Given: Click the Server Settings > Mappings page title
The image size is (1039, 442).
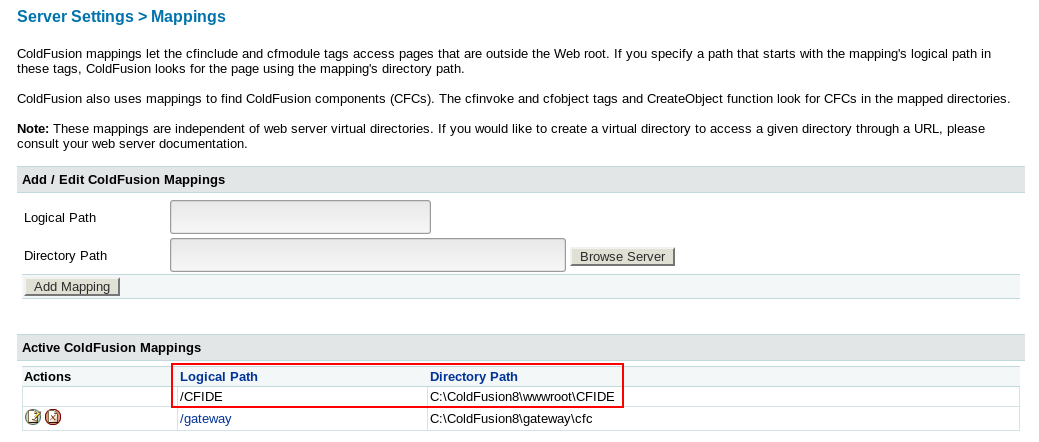Looking at the screenshot, I should point(122,17).
